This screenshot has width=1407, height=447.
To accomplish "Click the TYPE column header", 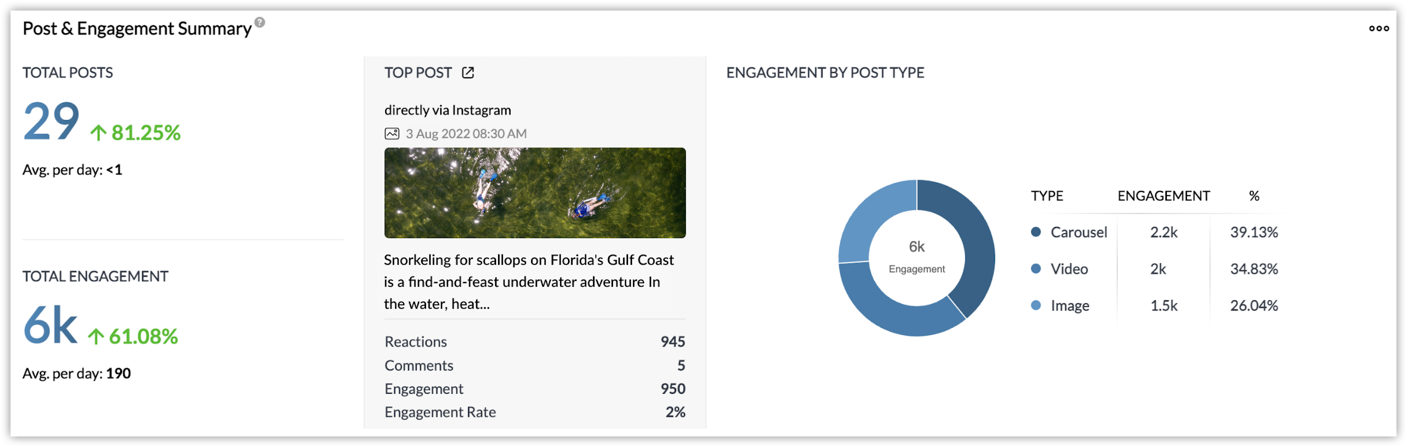I will (x=1047, y=196).
